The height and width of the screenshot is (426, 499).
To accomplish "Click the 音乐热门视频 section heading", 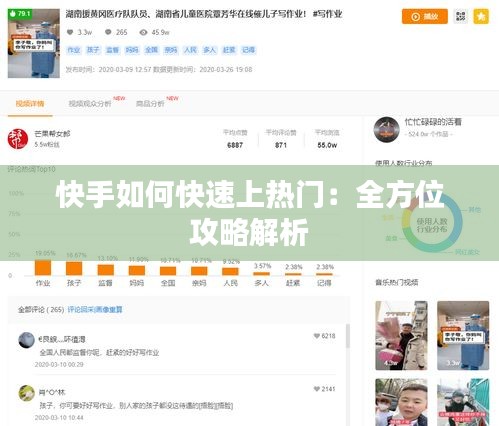I will pos(397,283).
